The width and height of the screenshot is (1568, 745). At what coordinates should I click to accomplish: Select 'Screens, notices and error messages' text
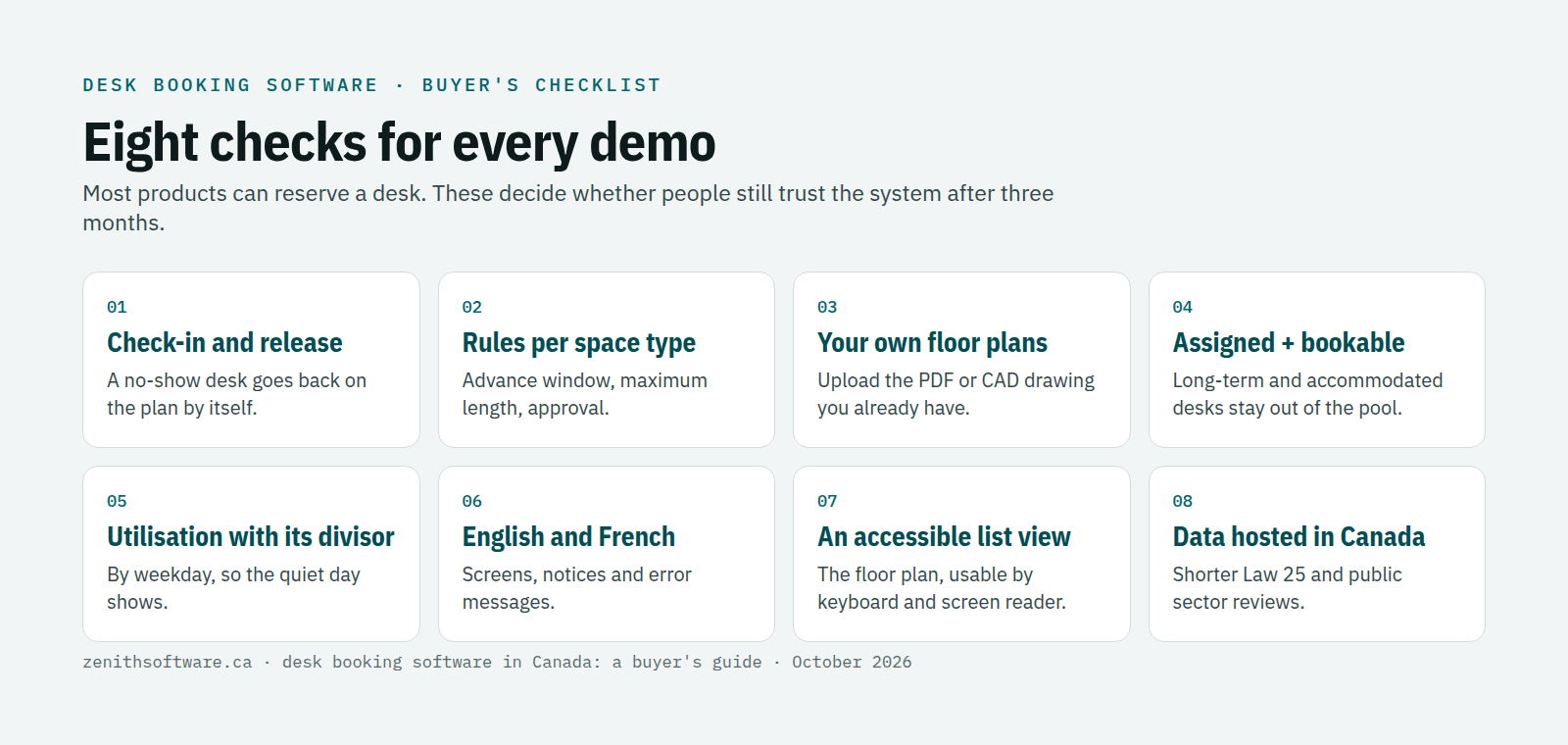tap(577, 588)
